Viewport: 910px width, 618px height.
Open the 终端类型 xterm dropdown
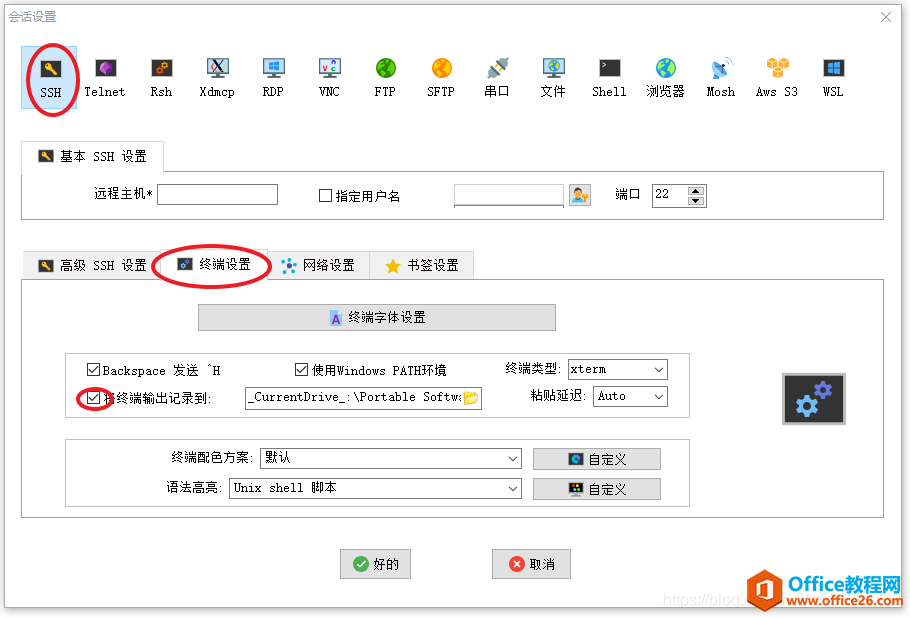click(x=618, y=369)
